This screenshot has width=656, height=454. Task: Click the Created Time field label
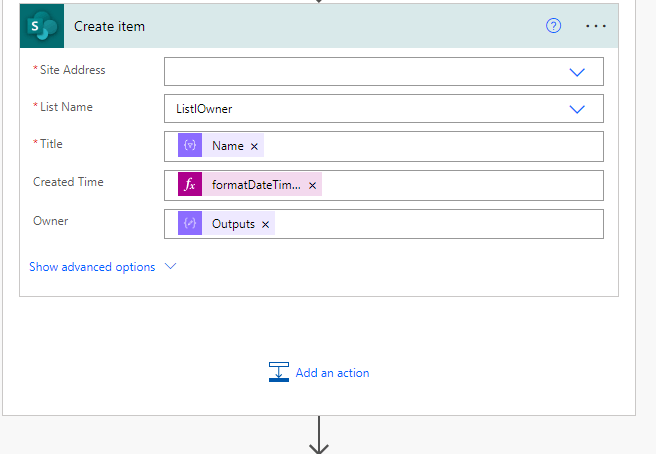pyautogui.click(x=68, y=182)
